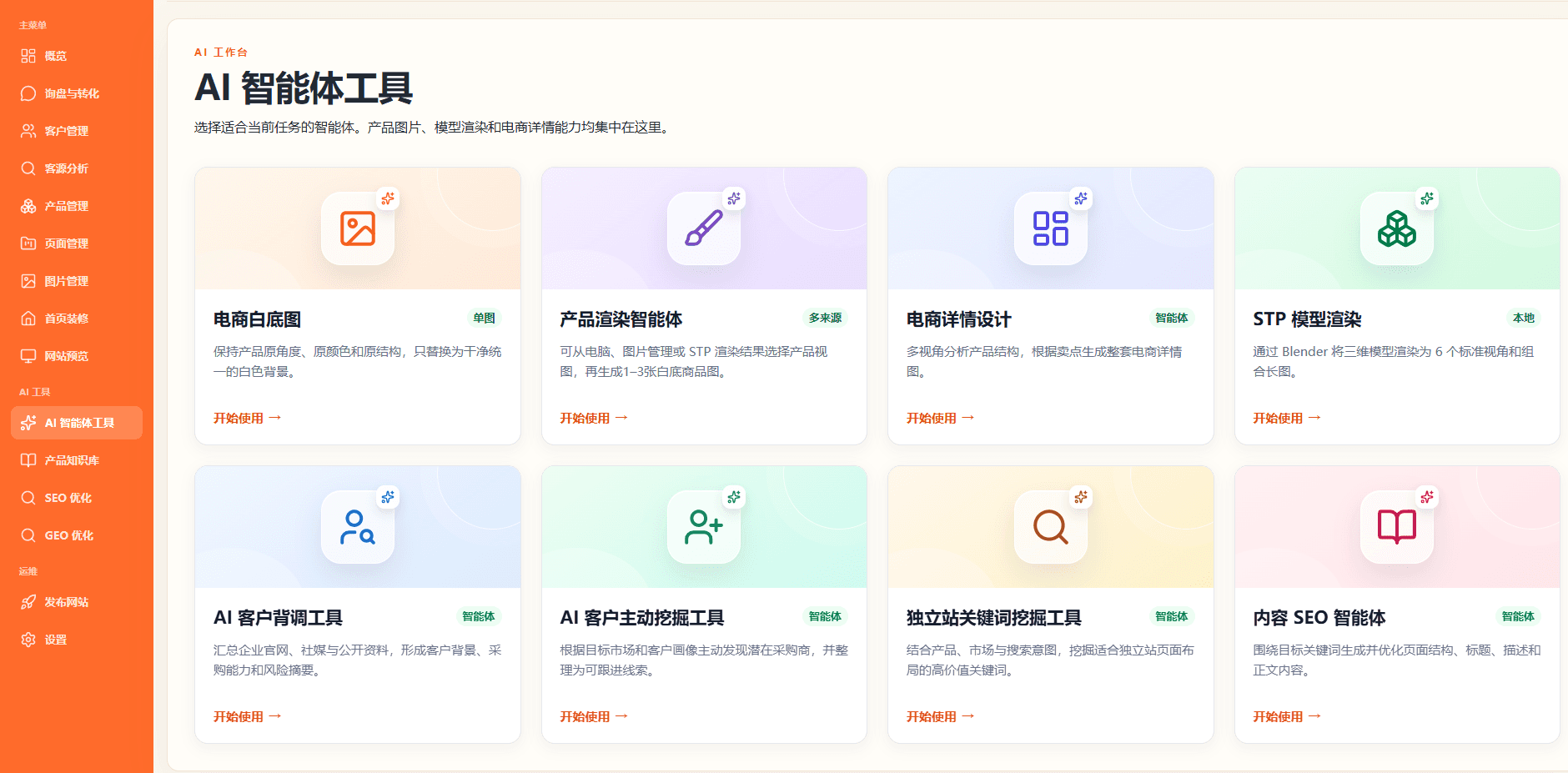Click the 本地 tag on STP 模型渲染
This screenshot has height=773, width=1568.
point(1524,318)
